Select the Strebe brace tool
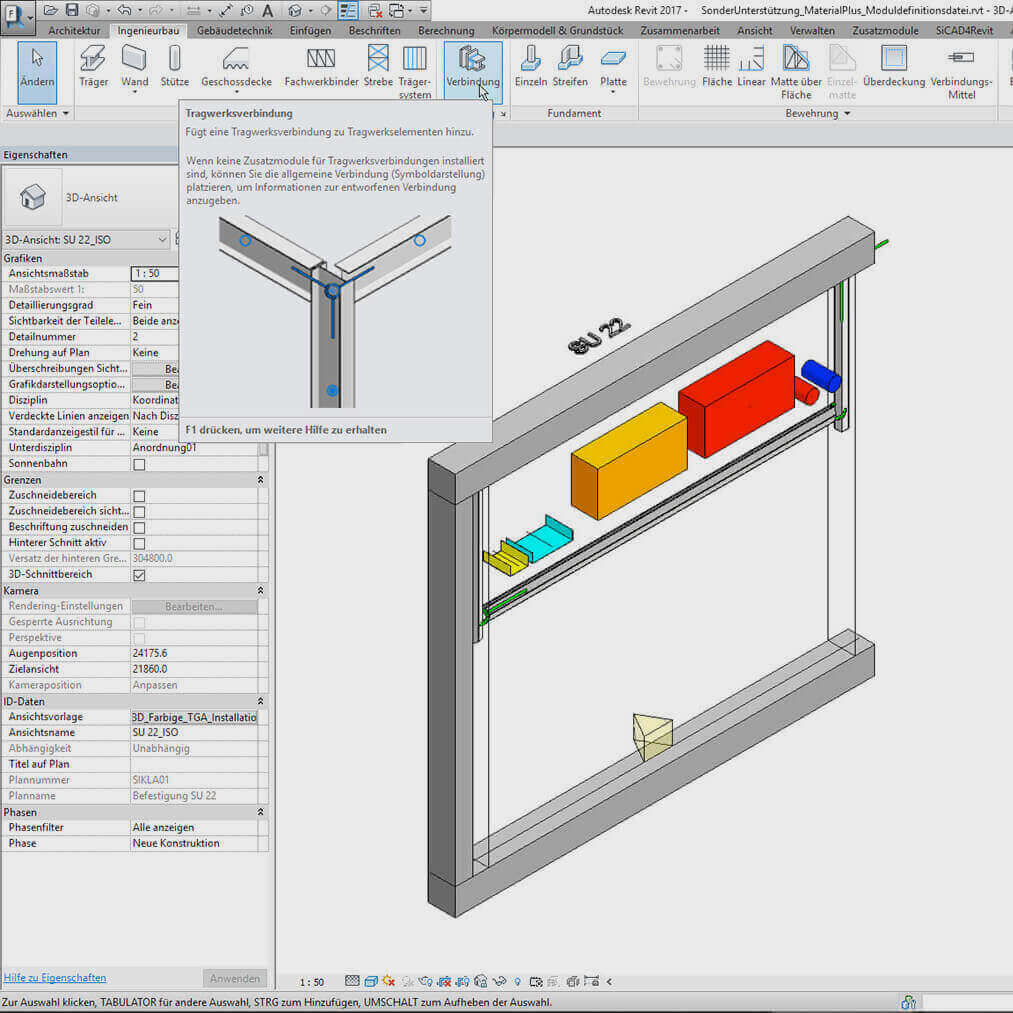Screen dimensions: 1013x1013 point(378,66)
